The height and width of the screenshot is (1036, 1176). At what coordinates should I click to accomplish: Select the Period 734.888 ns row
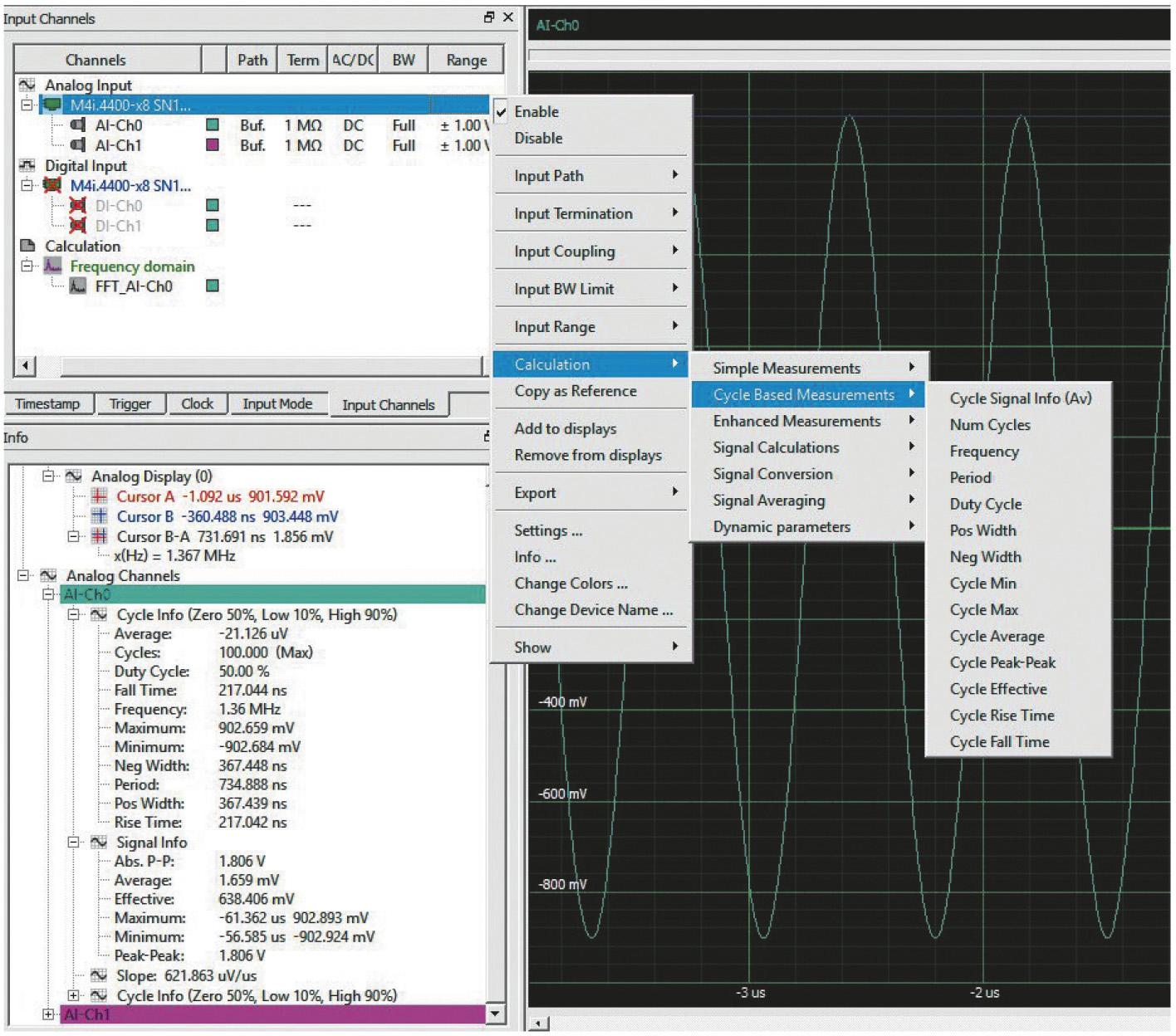pos(200,784)
